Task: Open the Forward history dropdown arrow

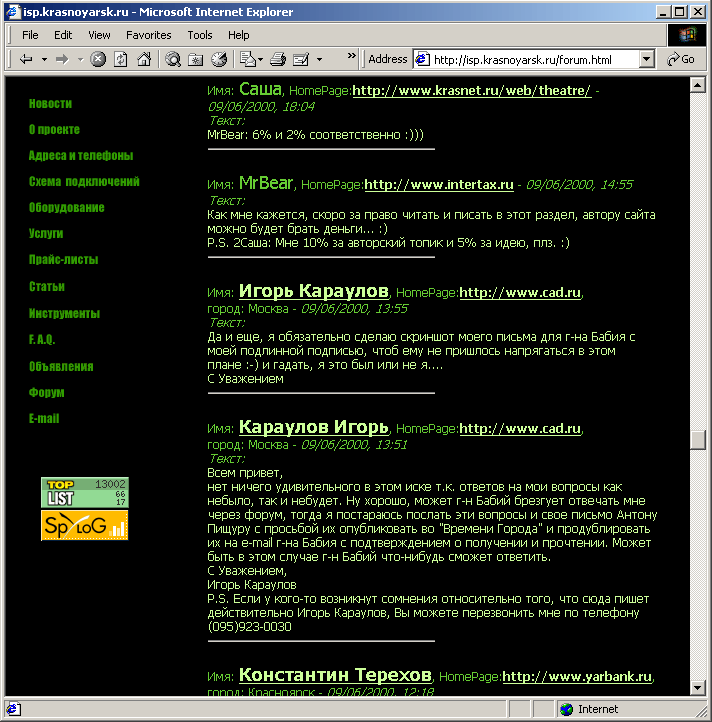Action: point(80,59)
